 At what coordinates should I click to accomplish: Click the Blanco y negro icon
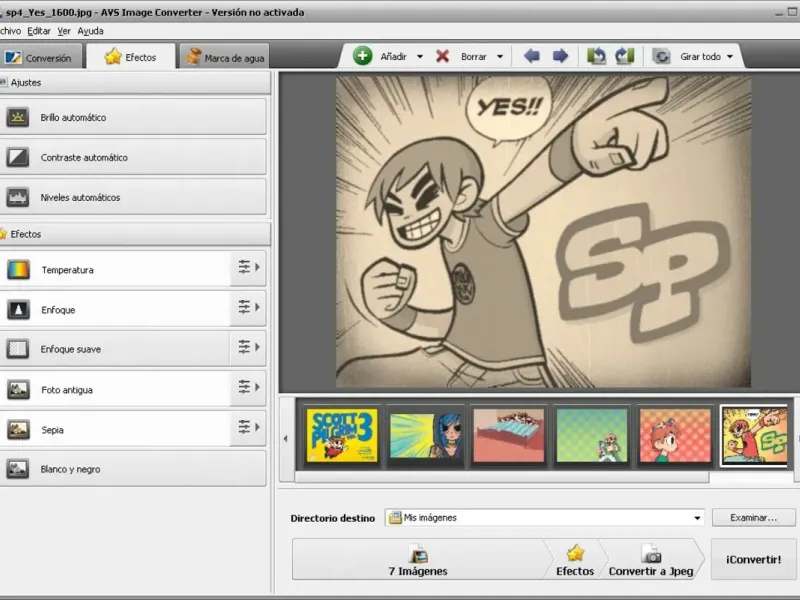(17, 469)
